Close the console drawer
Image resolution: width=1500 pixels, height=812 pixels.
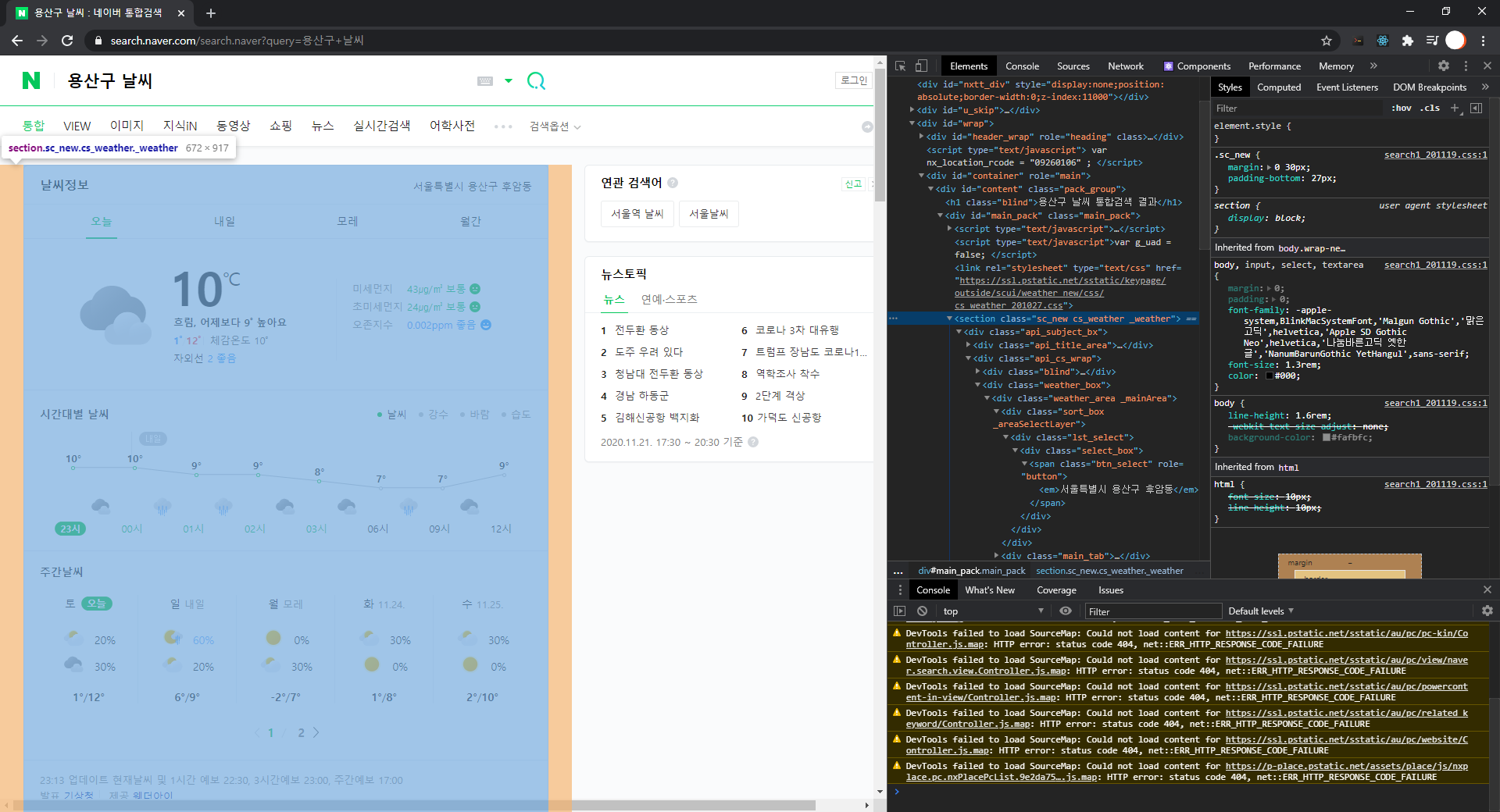1487,590
